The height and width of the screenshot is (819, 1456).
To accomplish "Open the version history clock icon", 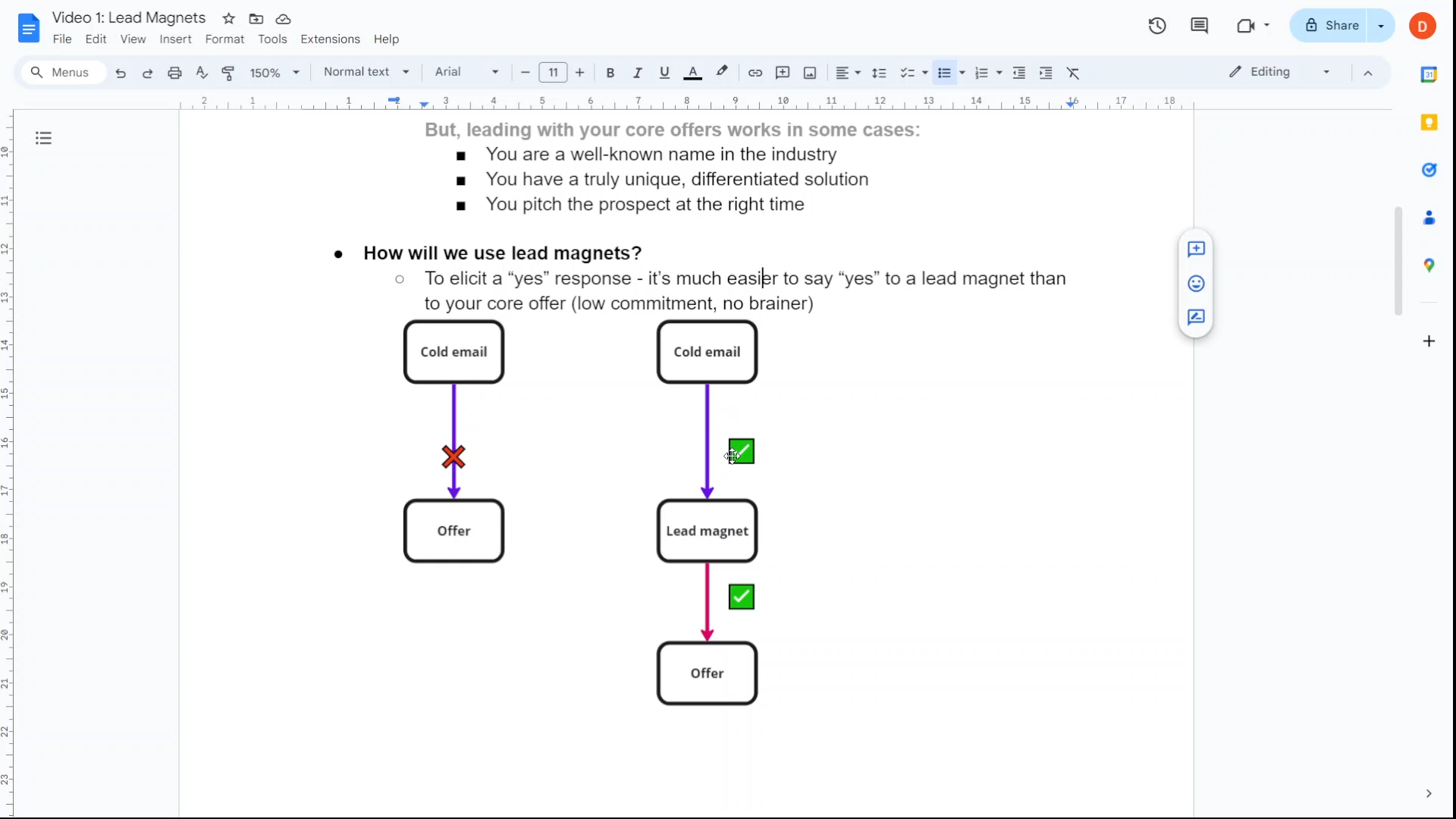I will coord(1156,26).
